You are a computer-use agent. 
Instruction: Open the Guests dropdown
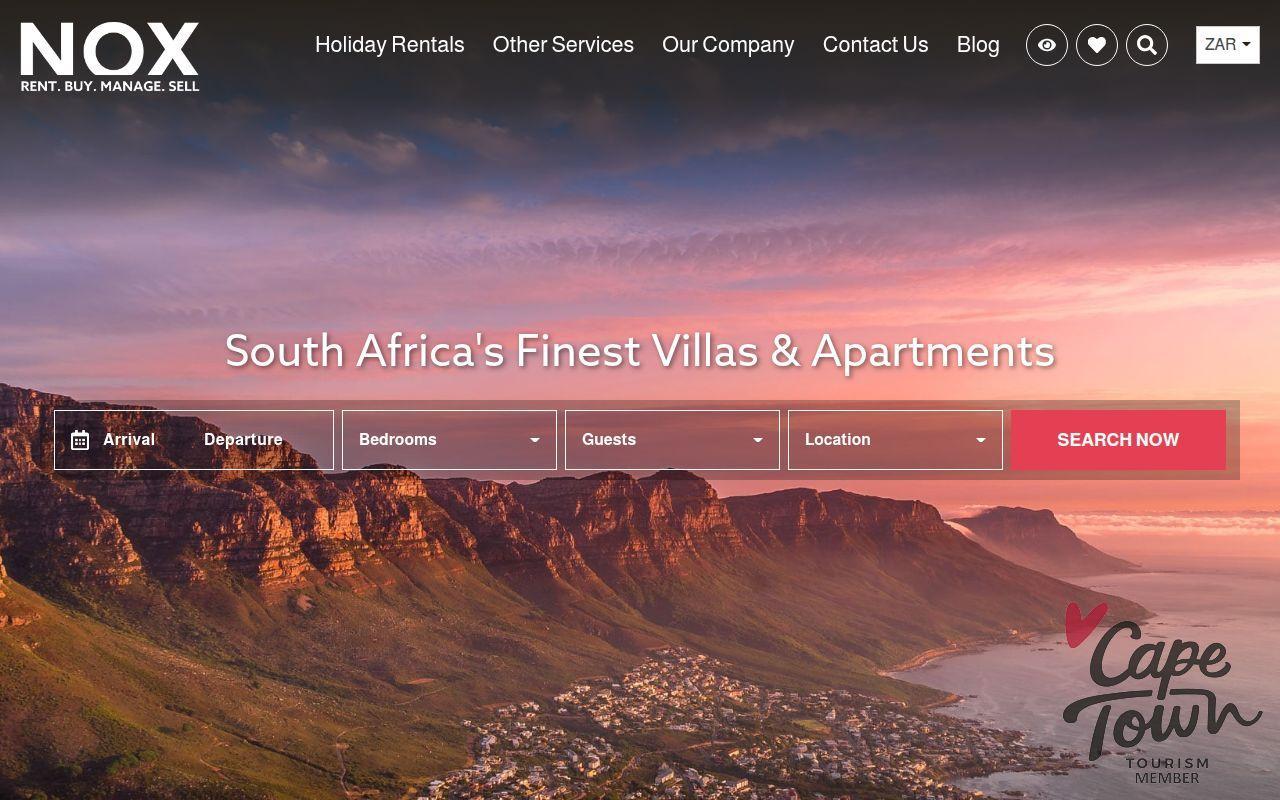pos(672,440)
